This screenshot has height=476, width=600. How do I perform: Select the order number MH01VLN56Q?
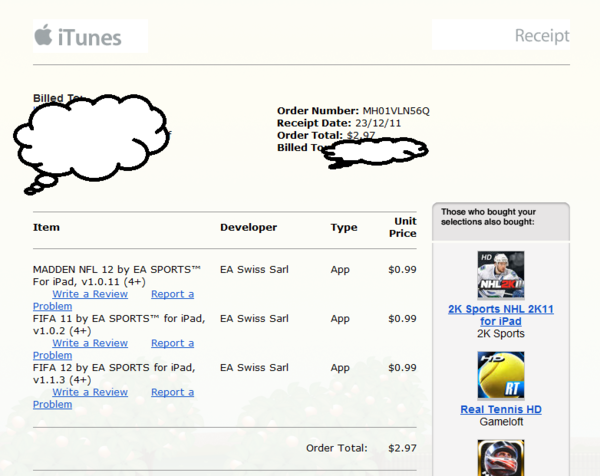[396, 110]
